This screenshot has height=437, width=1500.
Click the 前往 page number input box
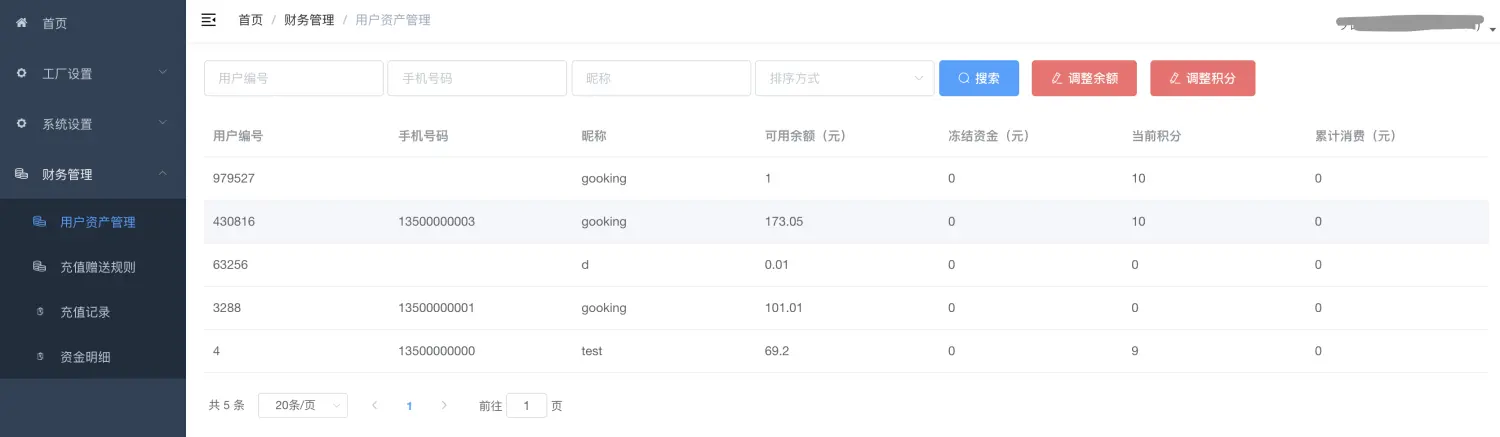point(527,406)
